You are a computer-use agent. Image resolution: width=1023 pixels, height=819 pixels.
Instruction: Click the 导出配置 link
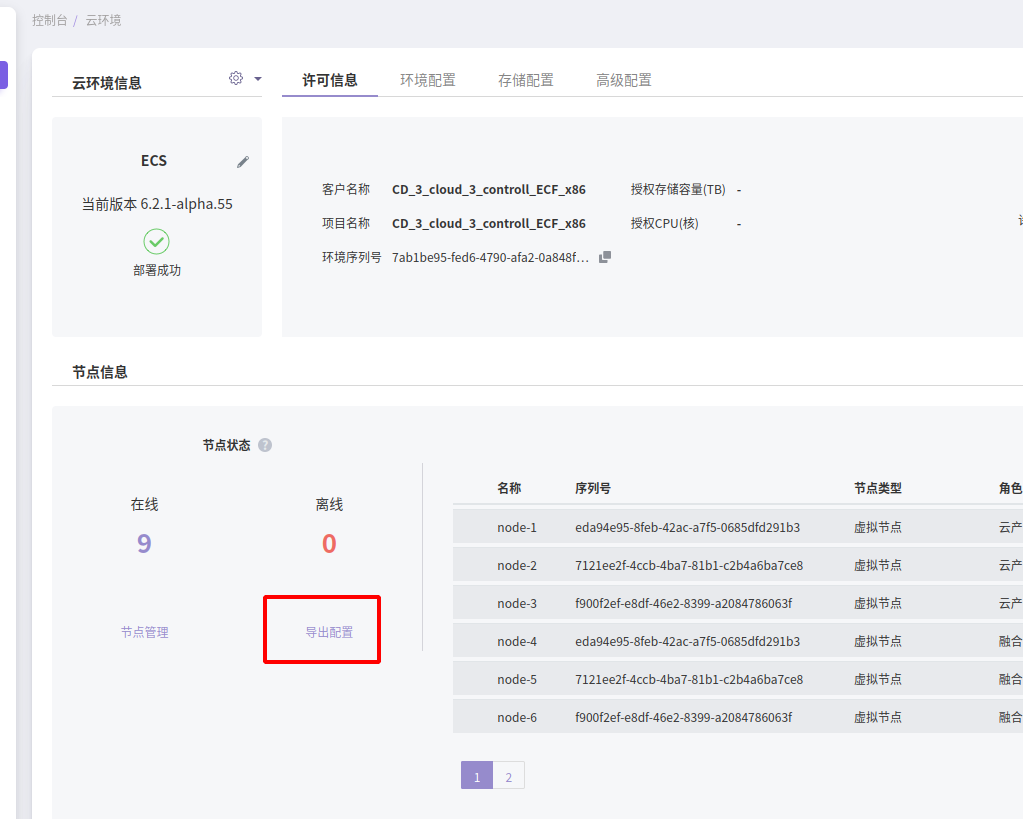[x=329, y=632]
